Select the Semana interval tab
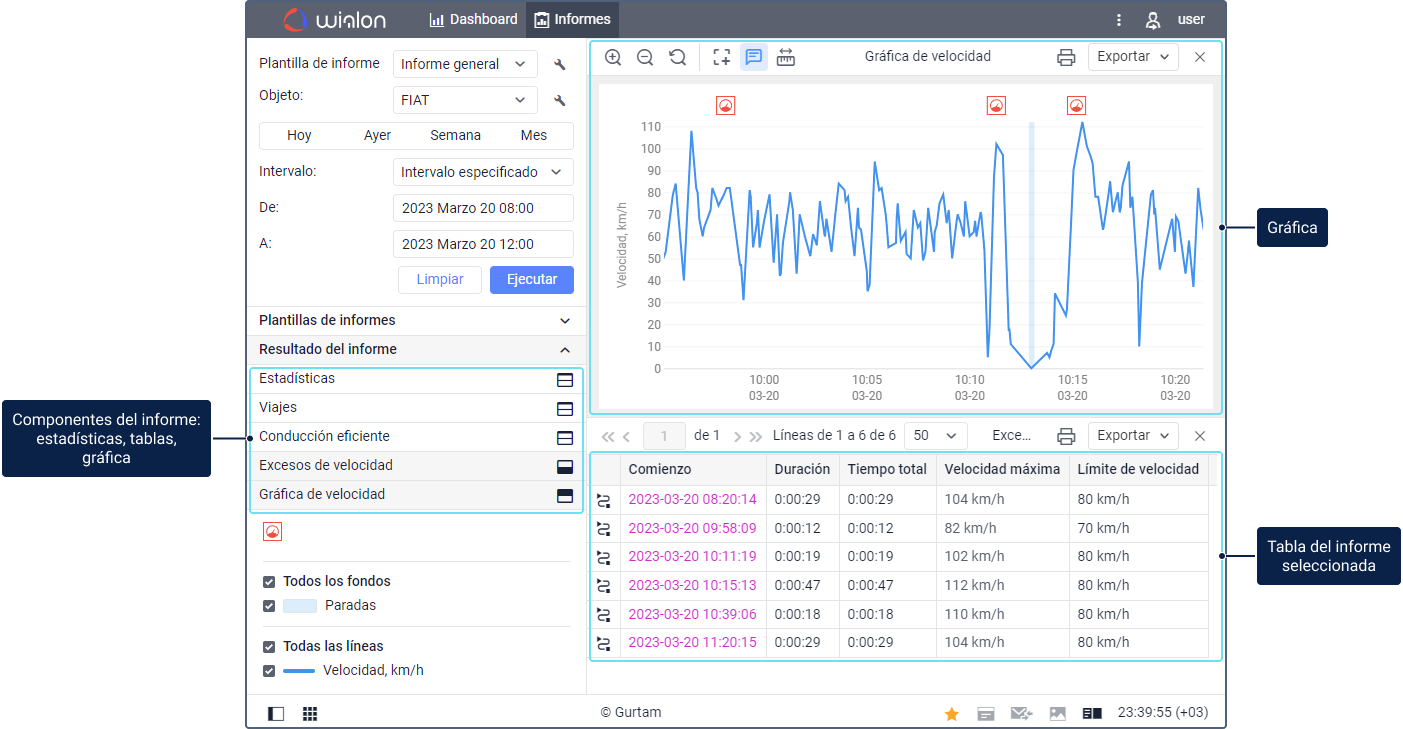1403x729 pixels. click(x=455, y=136)
